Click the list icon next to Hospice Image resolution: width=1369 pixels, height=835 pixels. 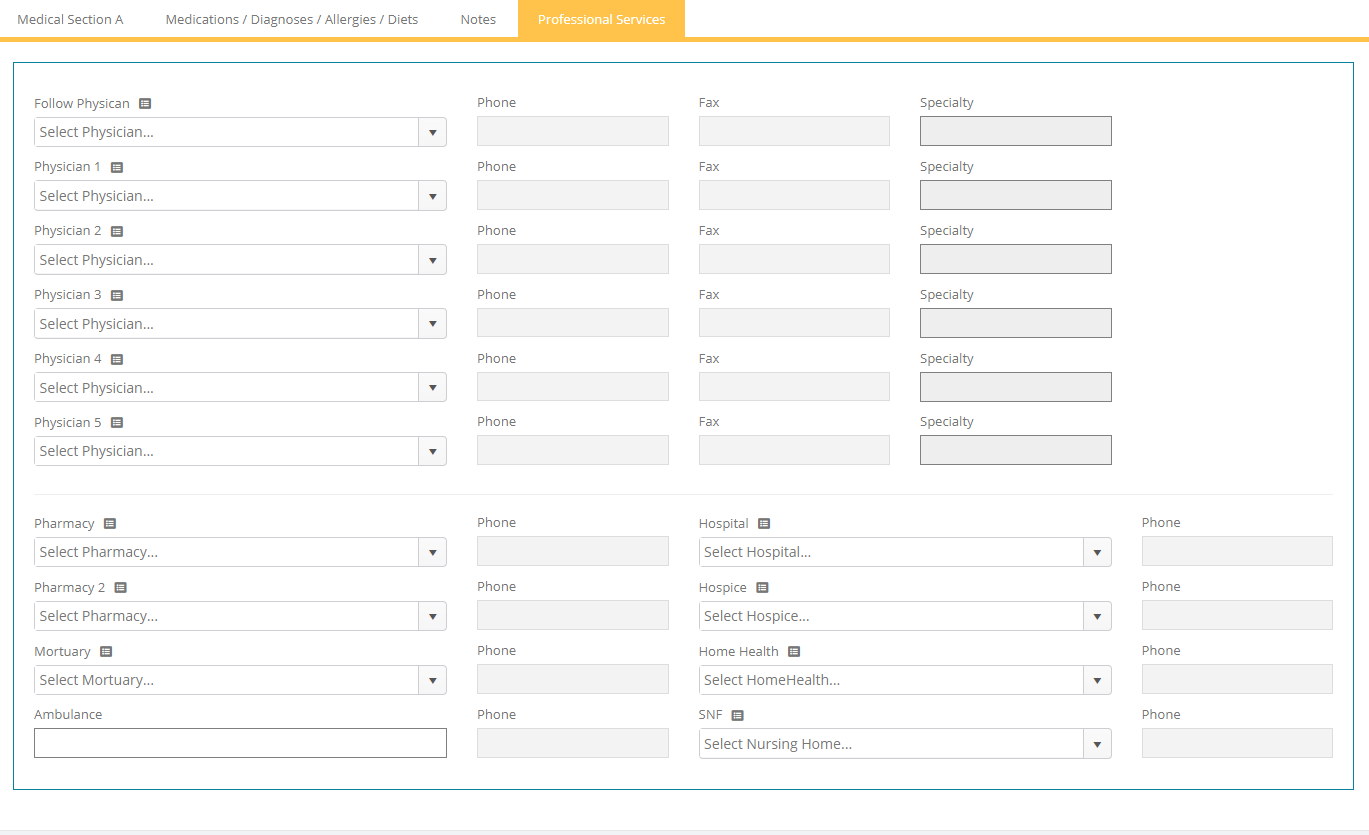(762, 588)
